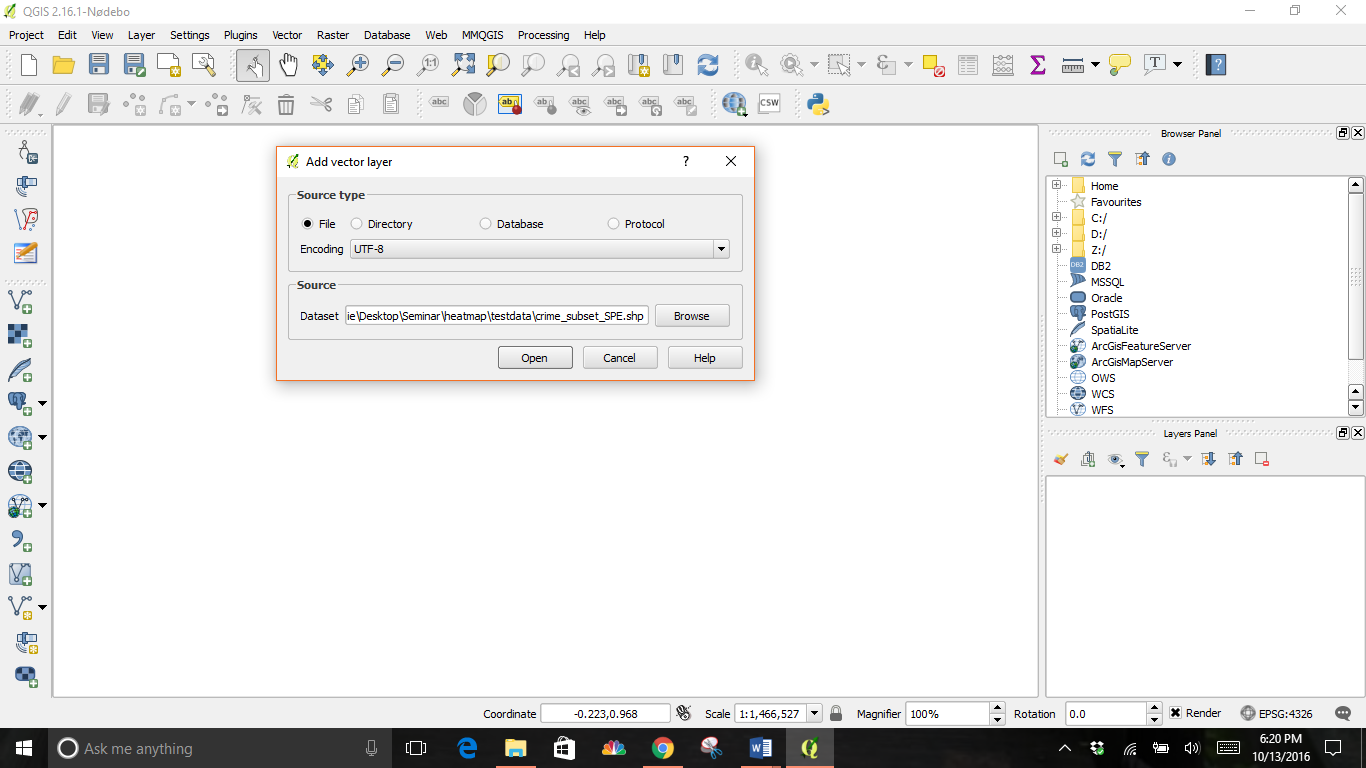
Task: Click the Browse button
Action: (691, 316)
